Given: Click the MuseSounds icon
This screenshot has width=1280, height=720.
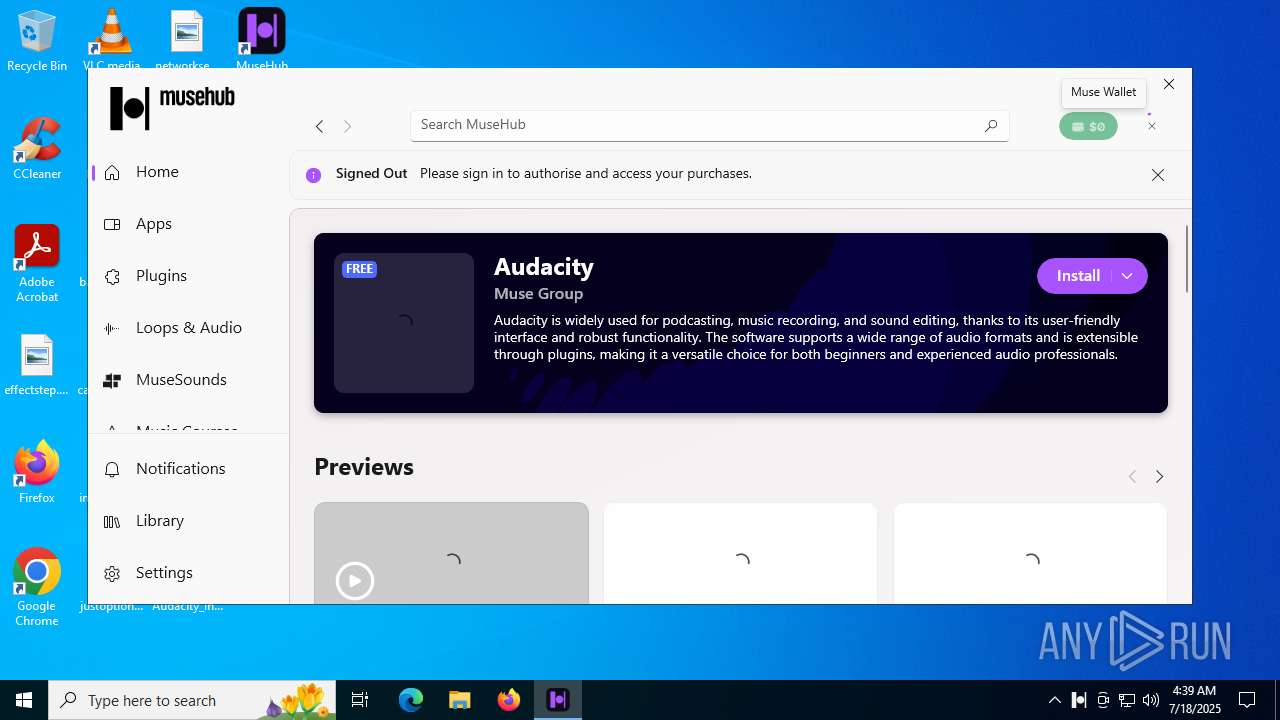Looking at the screenshot, I should pos(112,380).
